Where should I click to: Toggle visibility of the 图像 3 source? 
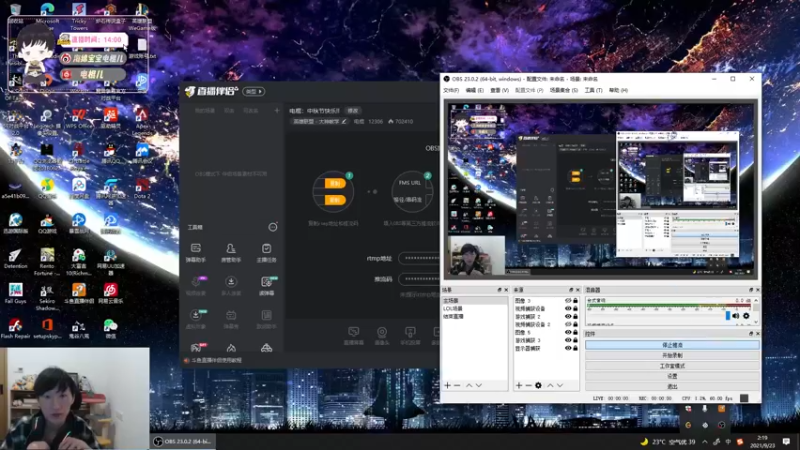[568, 301]
